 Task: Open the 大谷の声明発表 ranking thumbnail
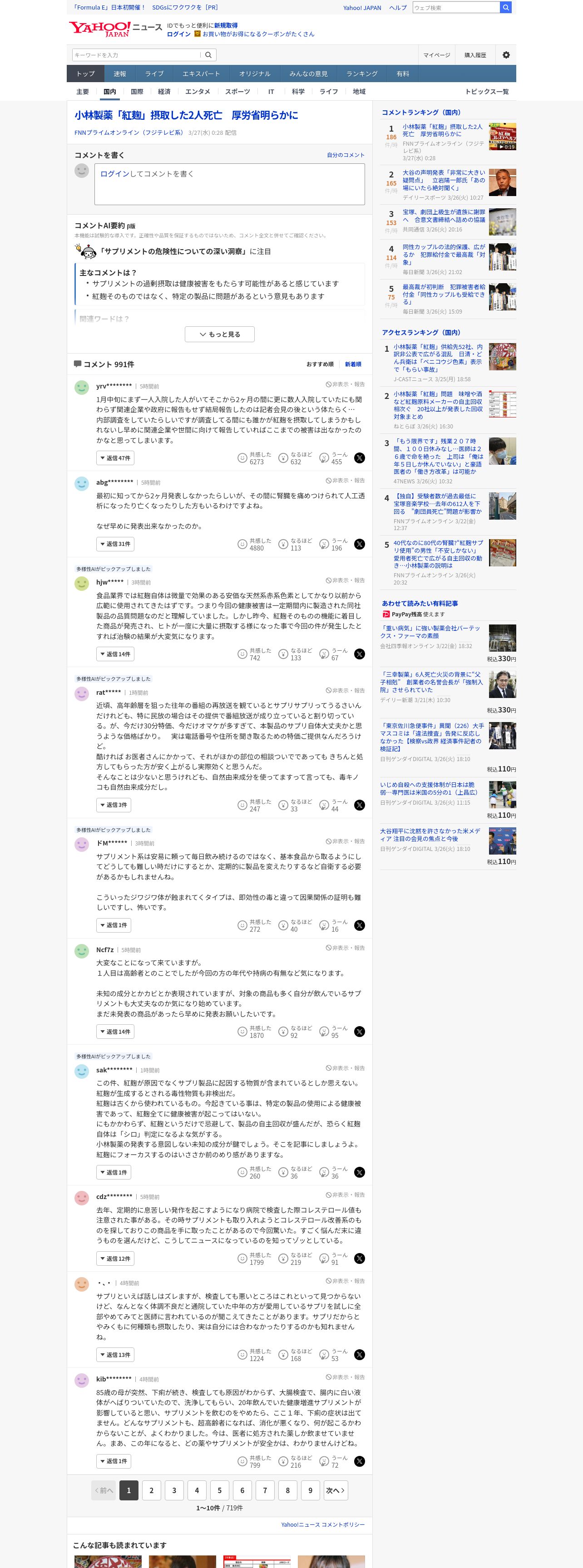(502, 182)
